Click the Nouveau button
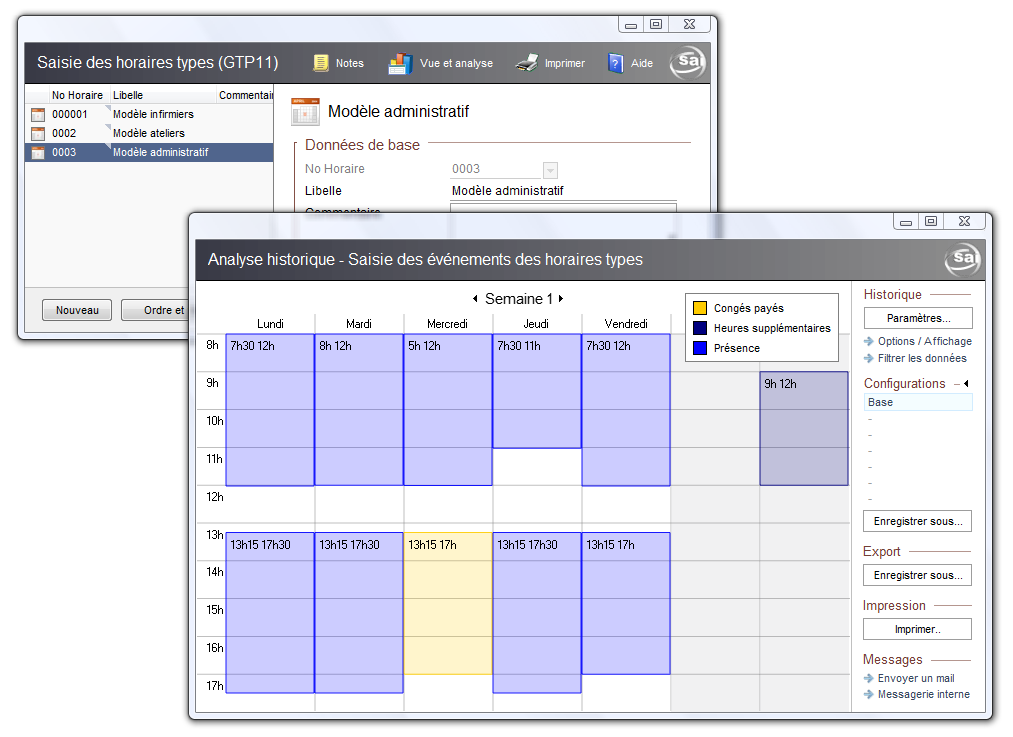Viewport: 1013px width, 737px height. (77, 311)
